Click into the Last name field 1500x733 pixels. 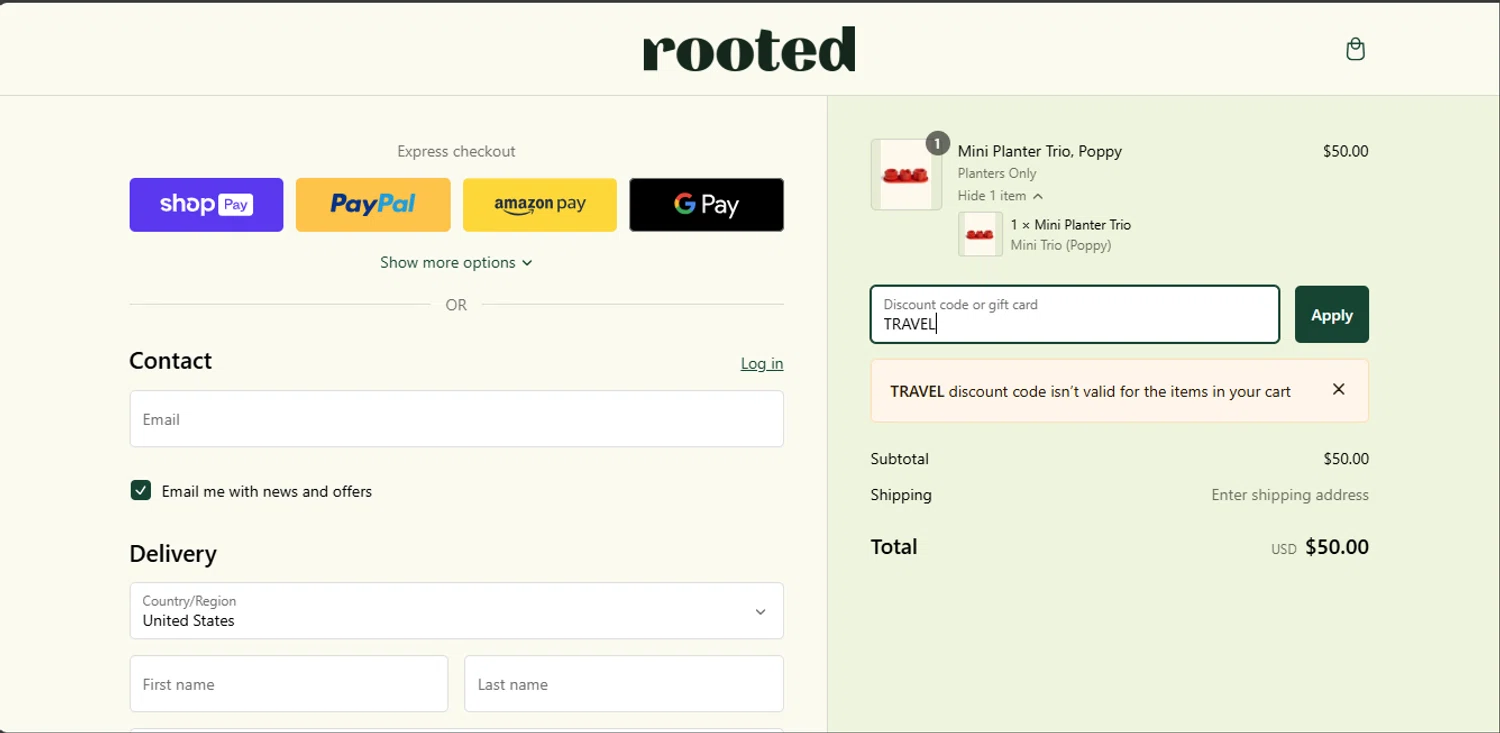point(624,684)
